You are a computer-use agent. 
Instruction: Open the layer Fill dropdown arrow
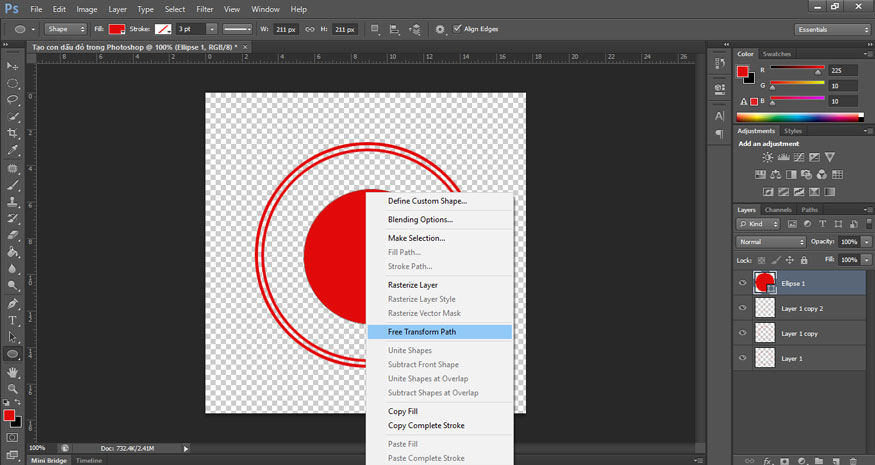pos(866,260)
